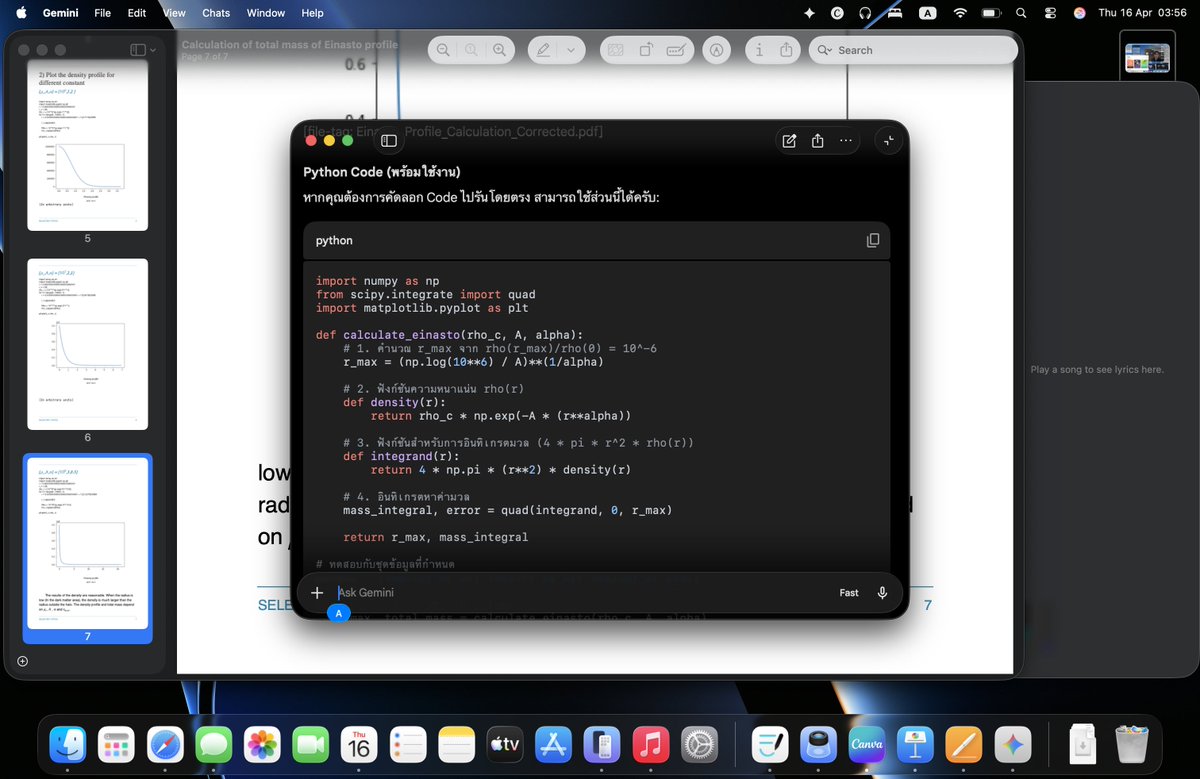The width and height of the screenshot is (1200, 779).
Task: Zoom out in the Preview window
Action: click(443, 50)
